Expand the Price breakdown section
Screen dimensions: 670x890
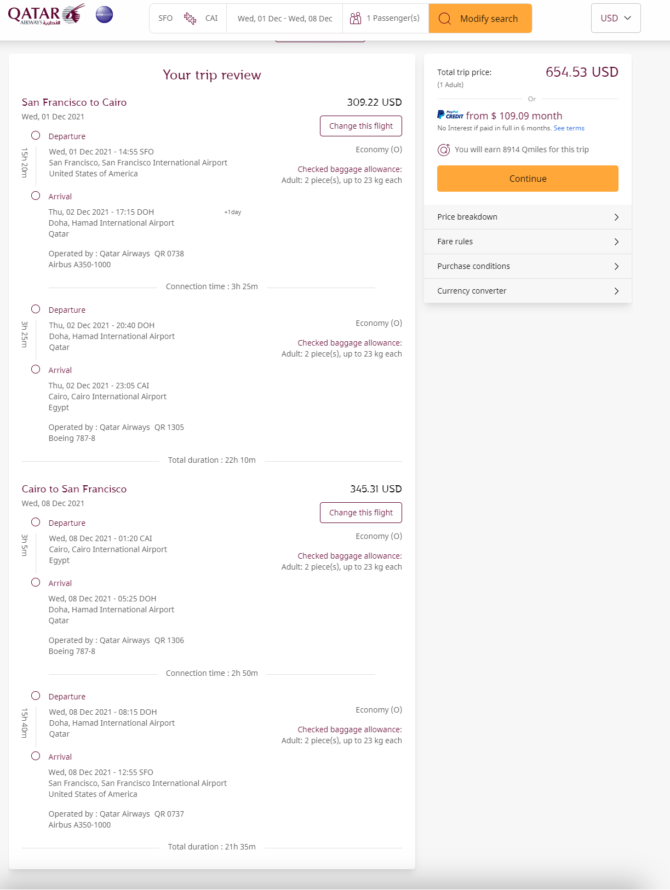(x=527, y=217)
